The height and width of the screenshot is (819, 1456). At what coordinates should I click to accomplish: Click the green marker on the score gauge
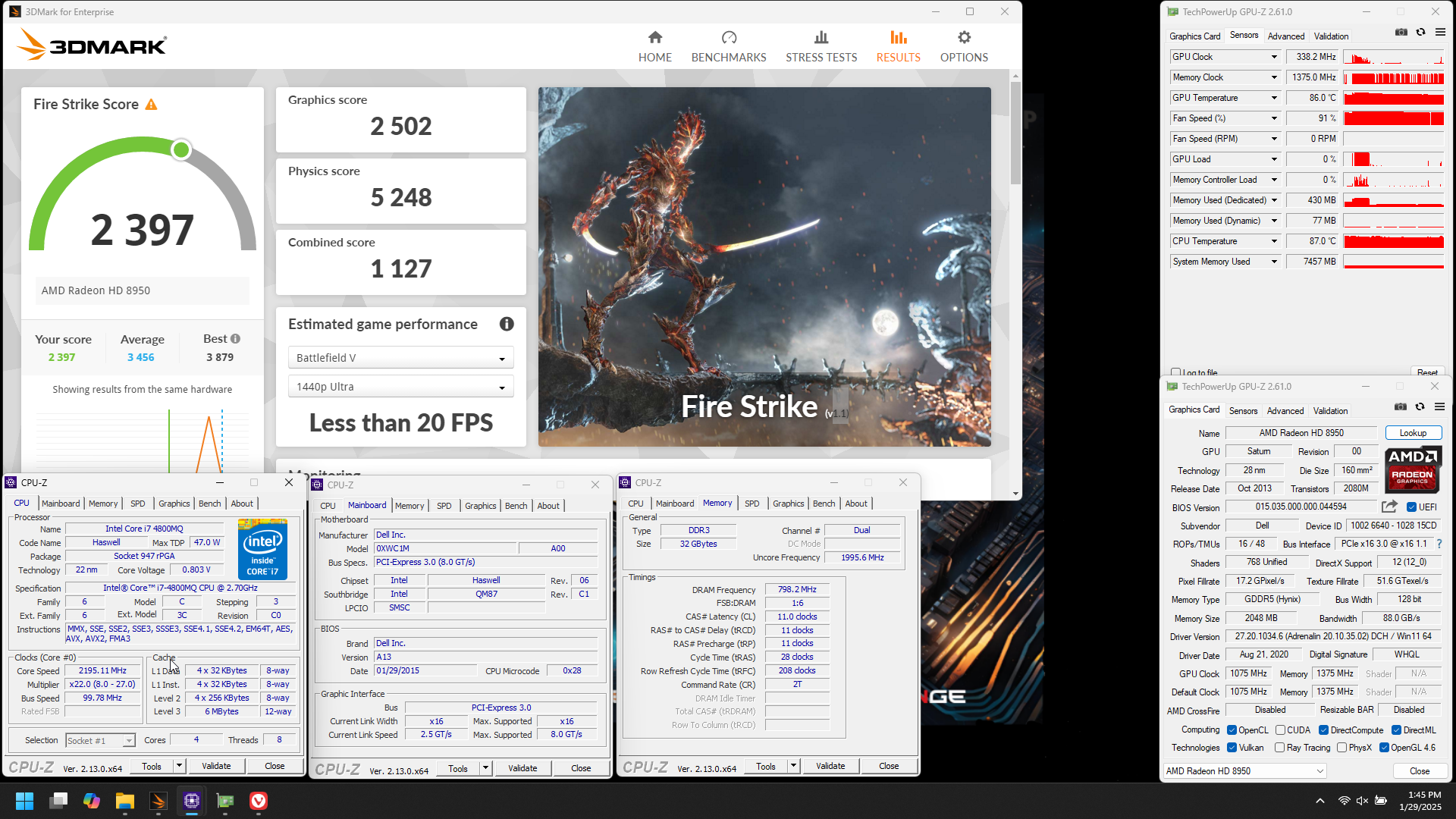tap(180, 150)
